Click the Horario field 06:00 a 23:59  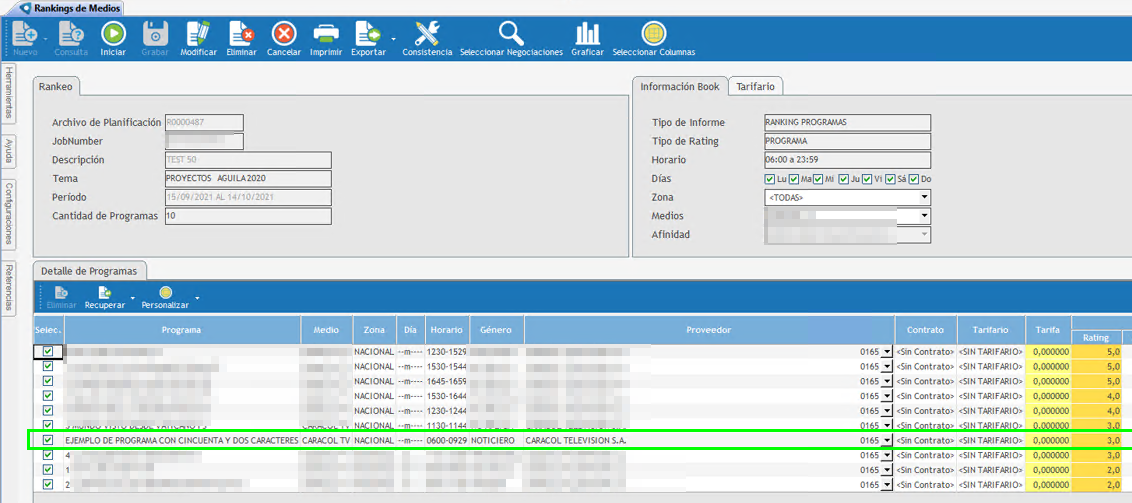[x=848, y=159]
